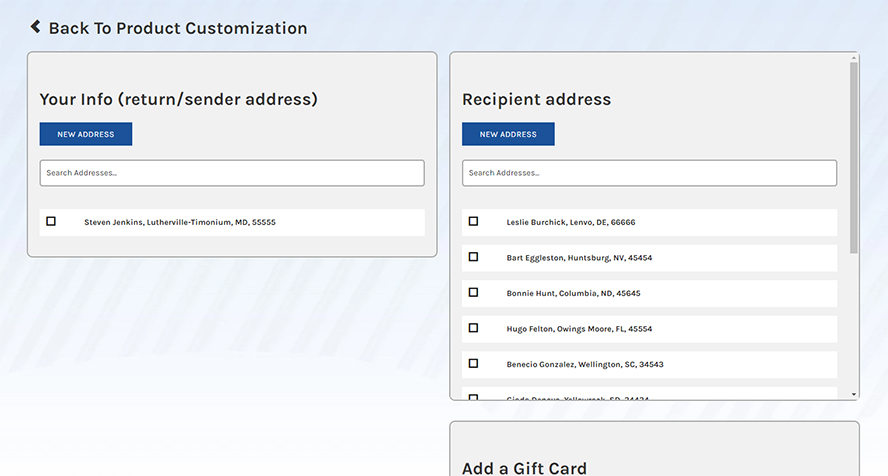
Task: Select the Leslie Burchick recipient checkbox
Action: tap(474, 221)
